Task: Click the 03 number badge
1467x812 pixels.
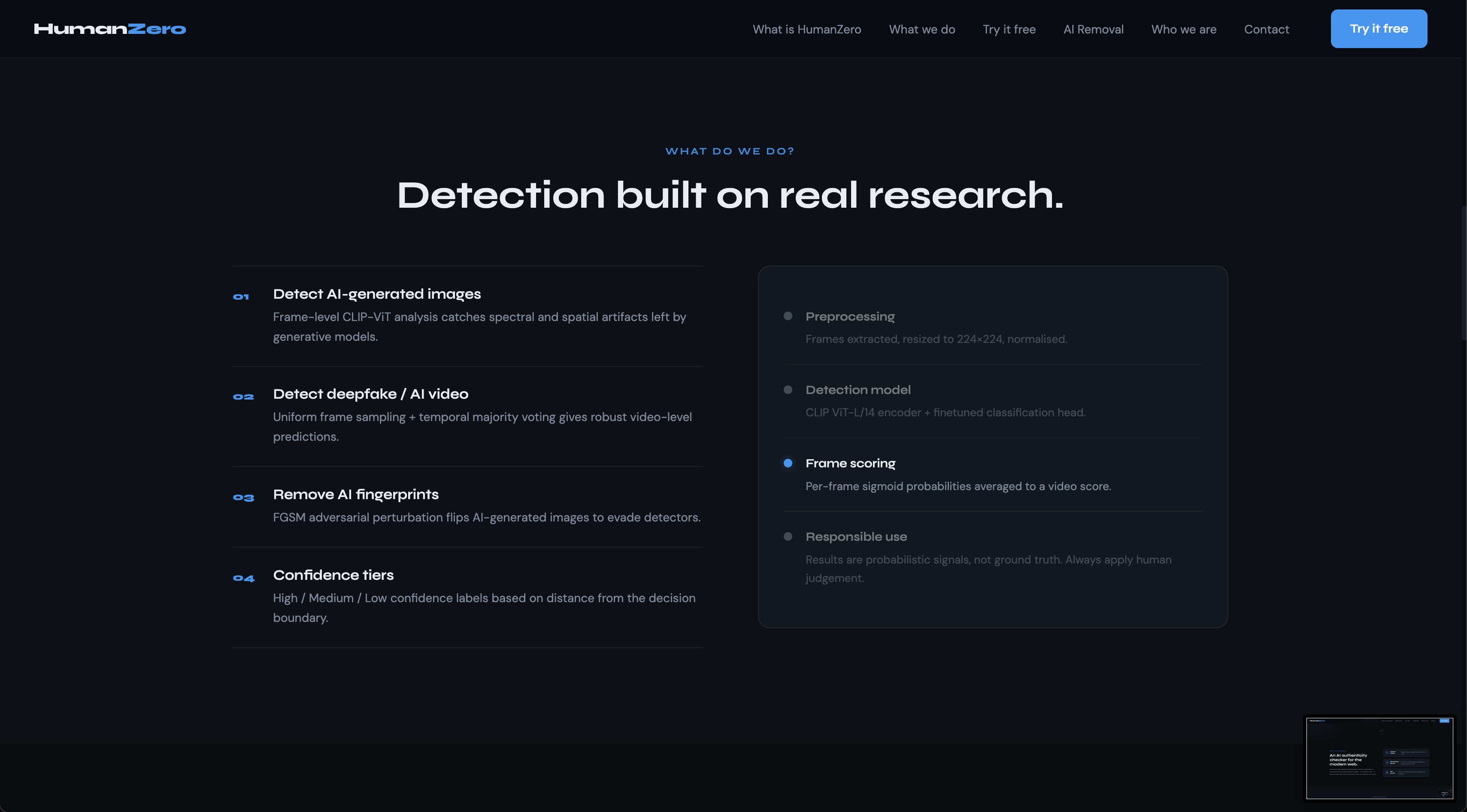Action: tap(243, 498)
